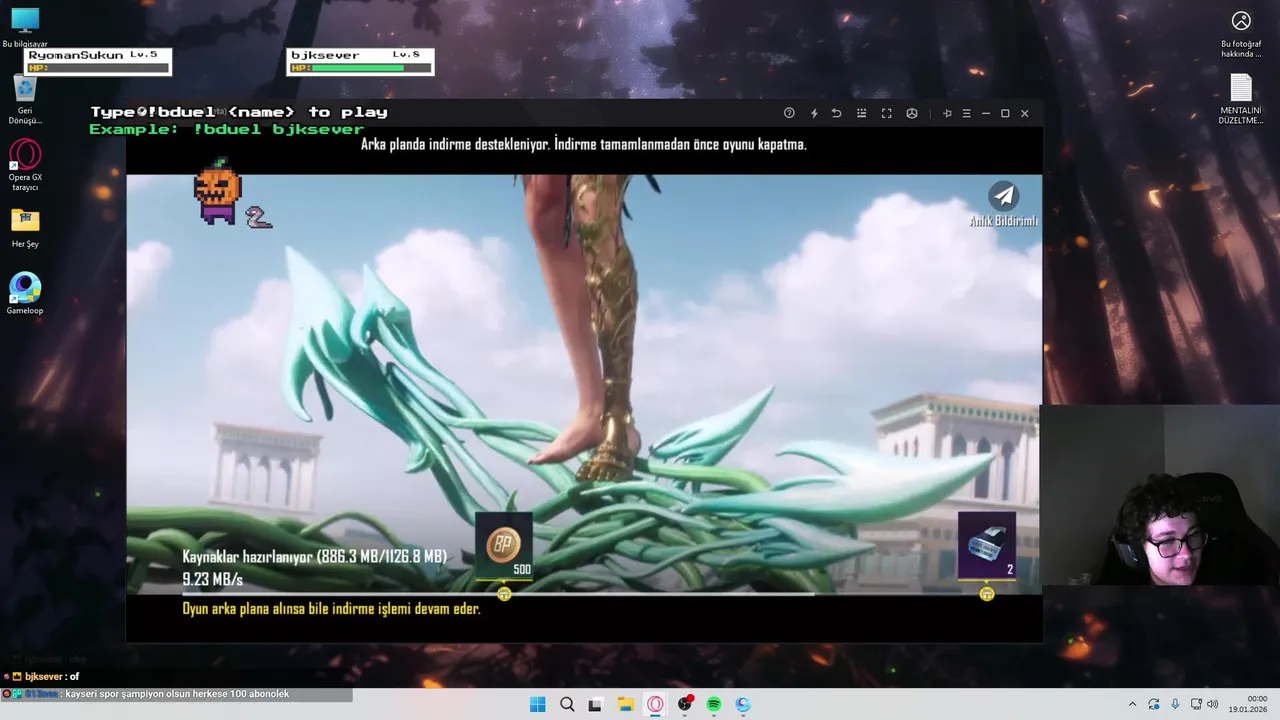The image size is (1280, 720).
Task: Open the keymapping grid icon in toolbar
Action: [861, 113]
